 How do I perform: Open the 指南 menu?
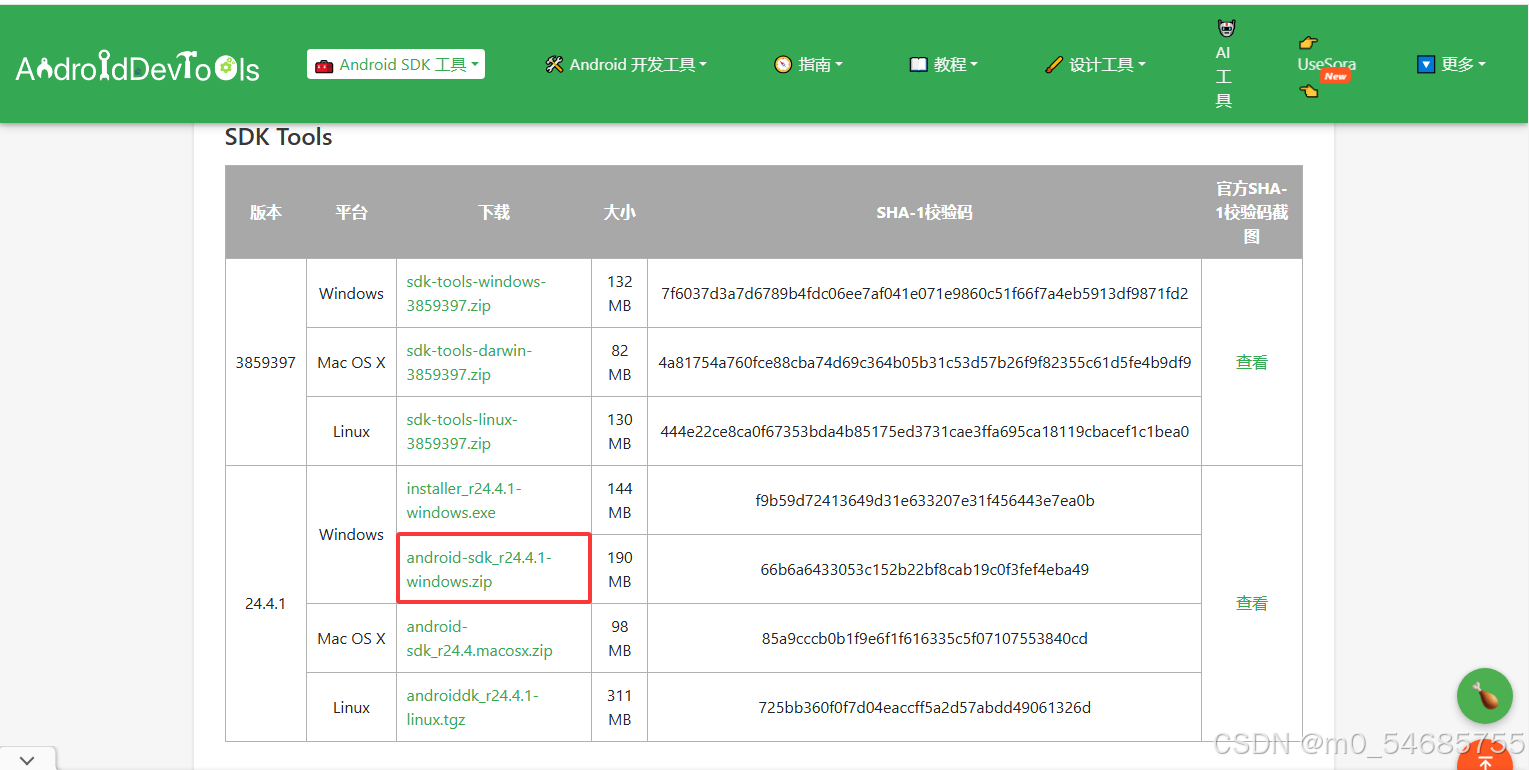[808, 64]
